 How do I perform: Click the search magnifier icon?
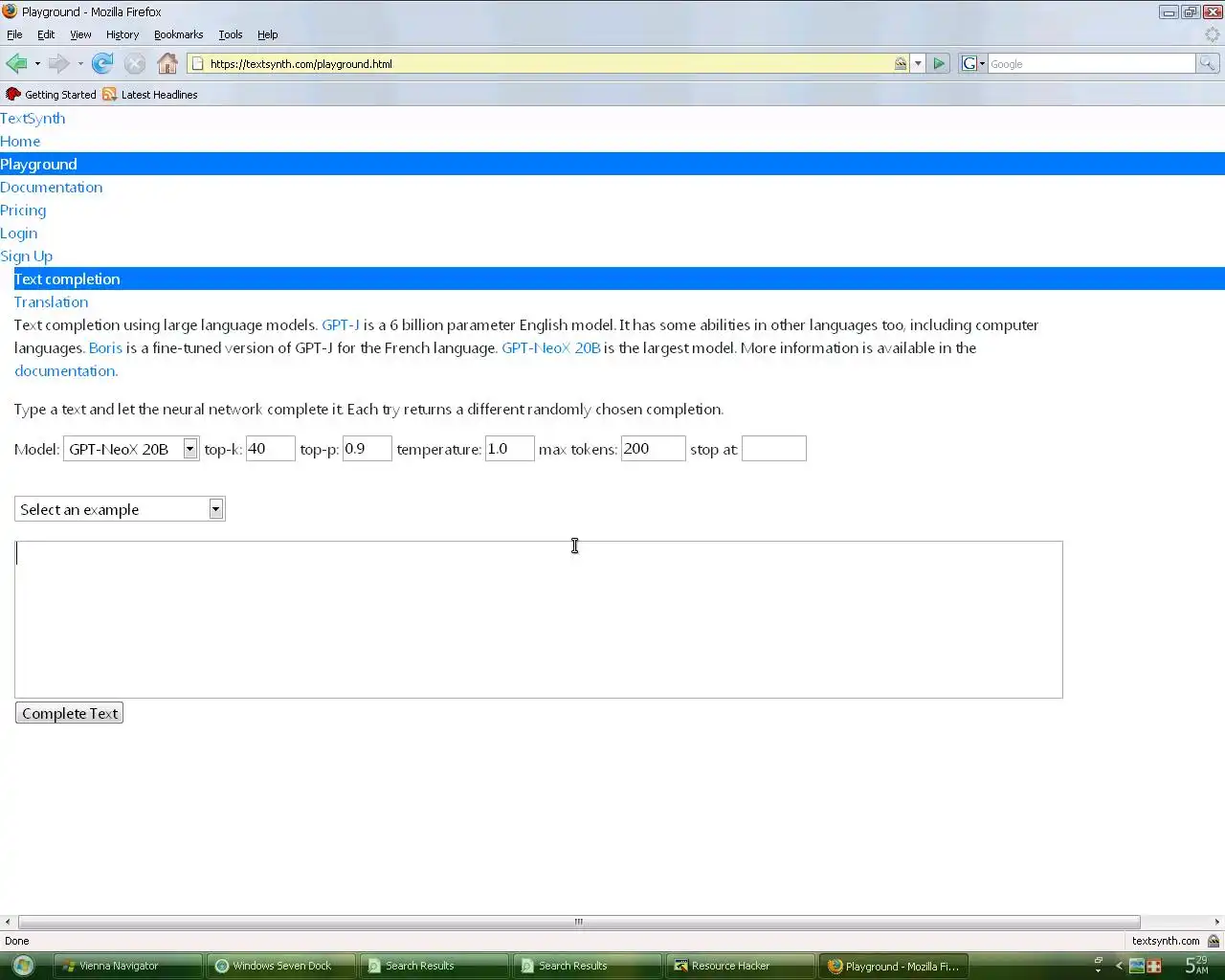pos(1208,64)
